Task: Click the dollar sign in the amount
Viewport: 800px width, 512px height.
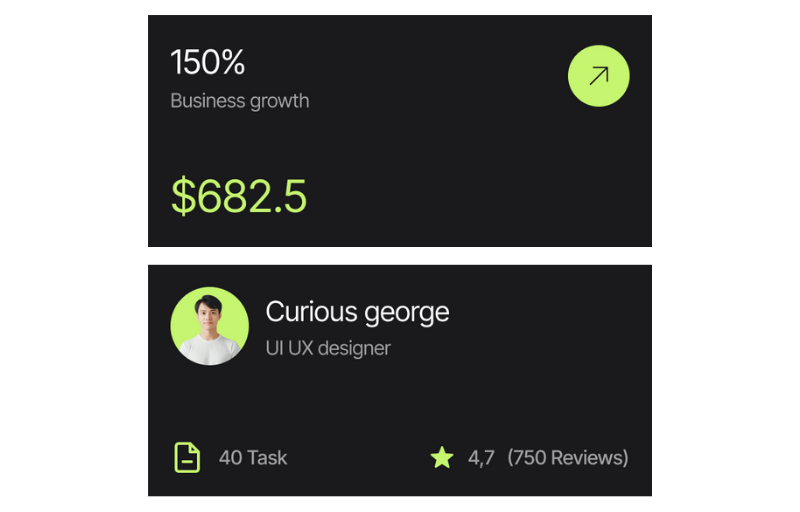Action: (183, 196)
